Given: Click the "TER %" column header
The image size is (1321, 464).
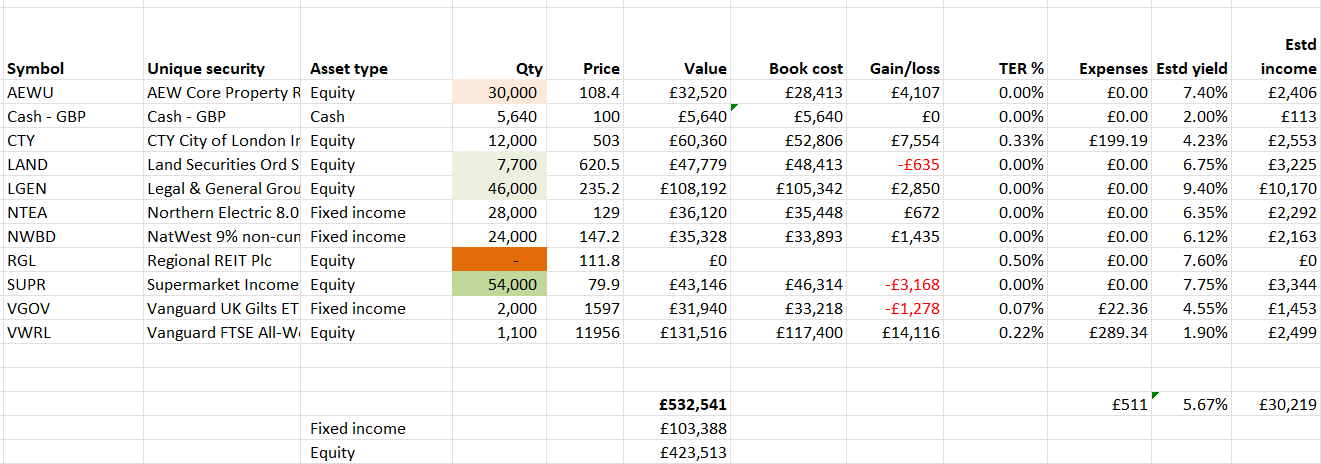Looking at the screenshot, I should click(1020, 69).
